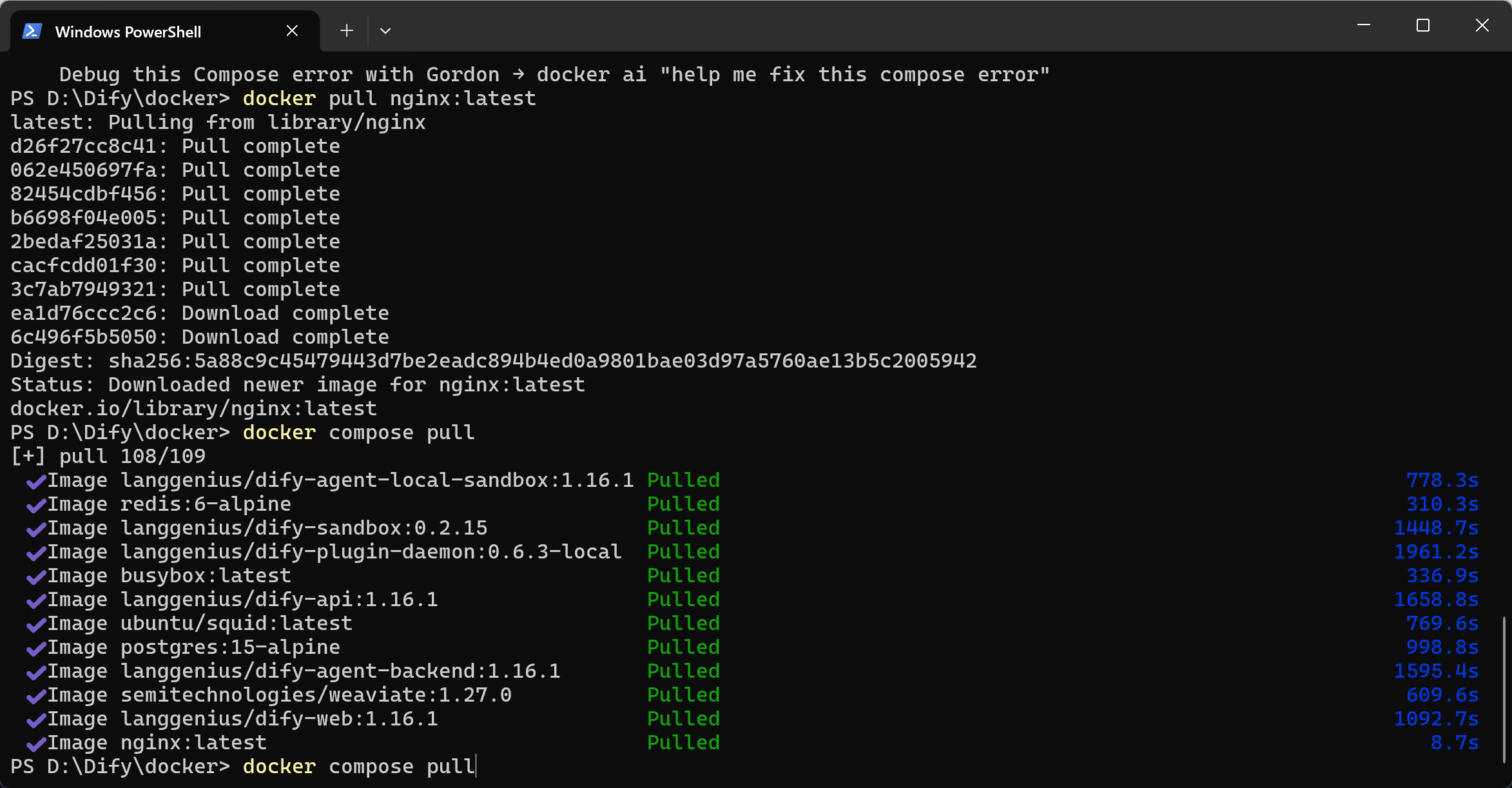The image size is (1512, 788).
Task: Click the checkmark beside redis:6-alpine
Action: point(36,505)
